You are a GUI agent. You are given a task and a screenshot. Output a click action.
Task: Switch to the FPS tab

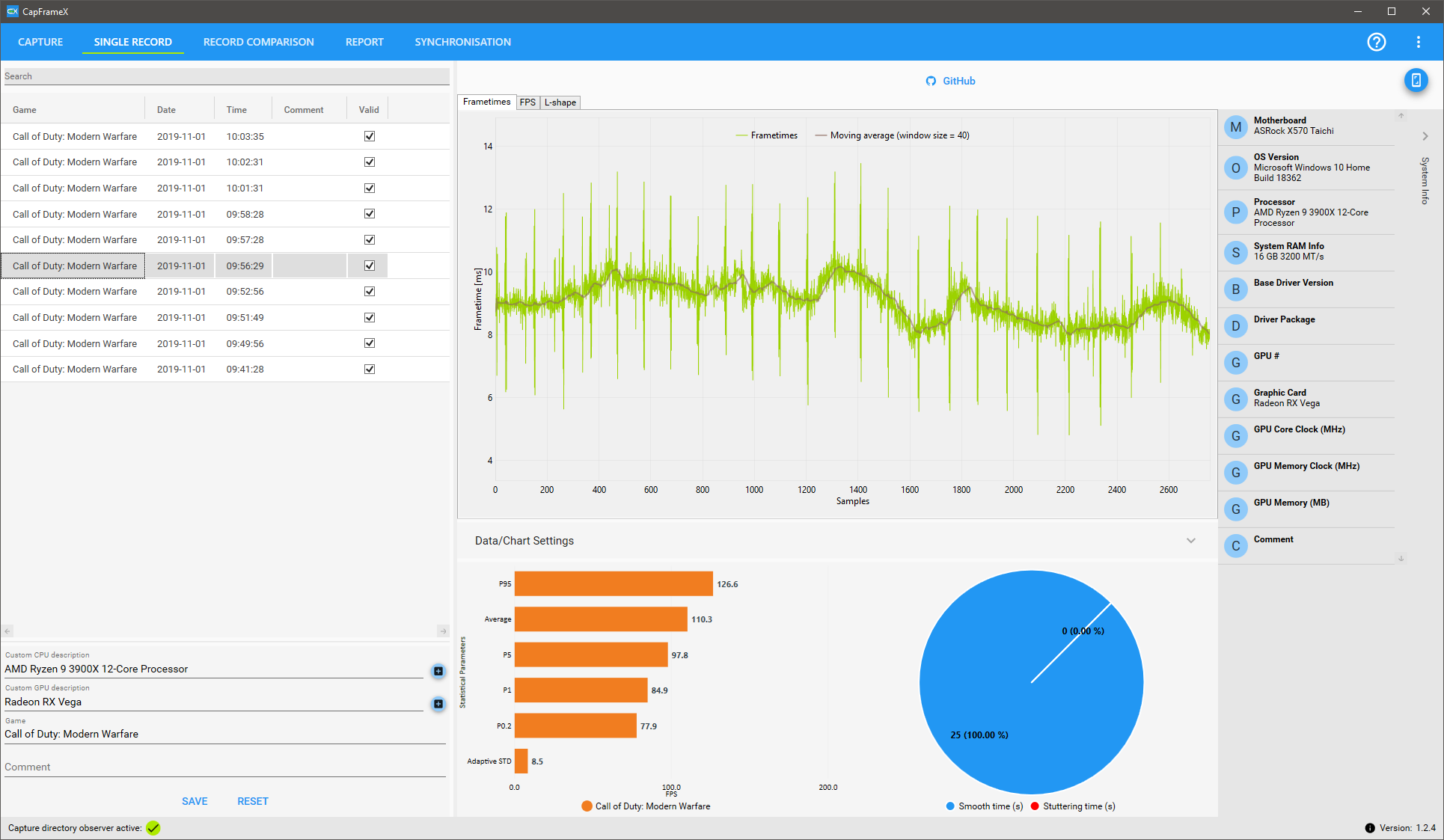pyautogui.click(x=525, y=102)
